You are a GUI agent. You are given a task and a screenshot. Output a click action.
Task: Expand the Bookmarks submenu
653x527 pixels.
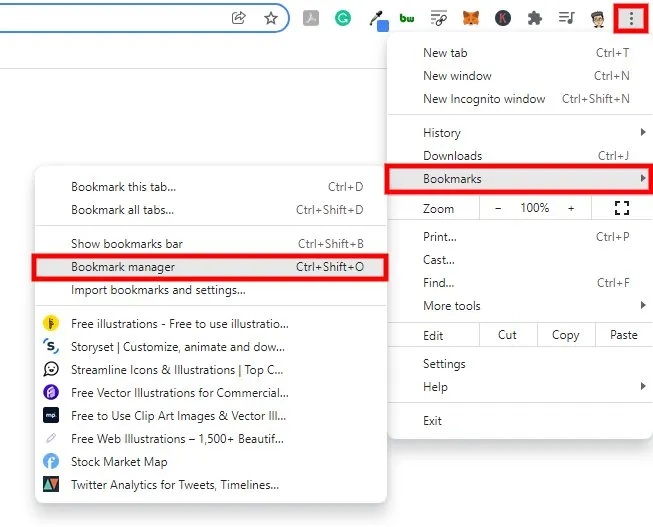click(518, 179)
